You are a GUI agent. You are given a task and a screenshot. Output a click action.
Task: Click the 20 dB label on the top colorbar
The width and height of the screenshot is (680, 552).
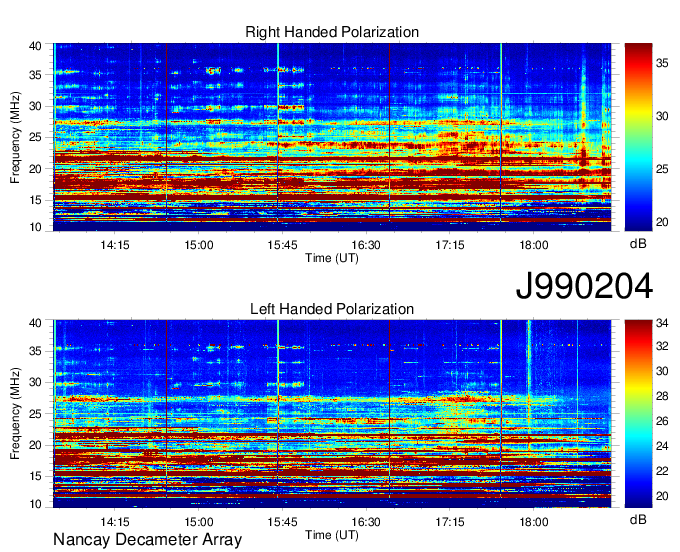click(662, 222)
